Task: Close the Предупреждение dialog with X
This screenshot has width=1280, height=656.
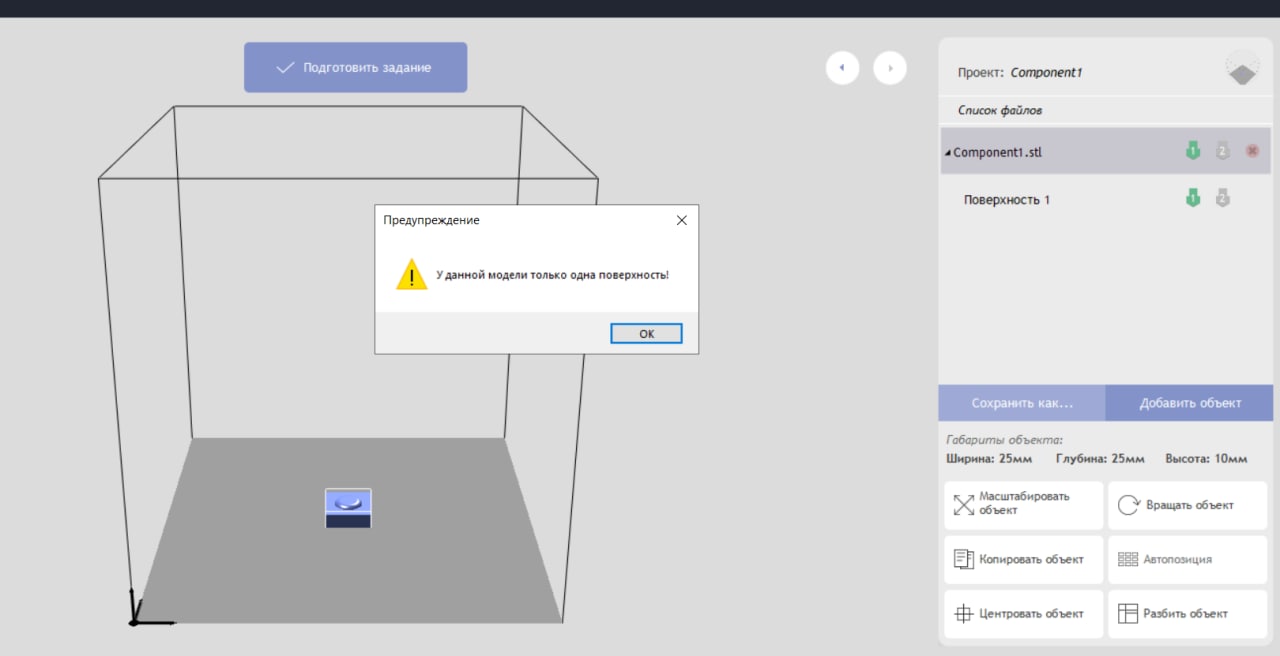Action: pyautogui.click(x=682, y=220)
